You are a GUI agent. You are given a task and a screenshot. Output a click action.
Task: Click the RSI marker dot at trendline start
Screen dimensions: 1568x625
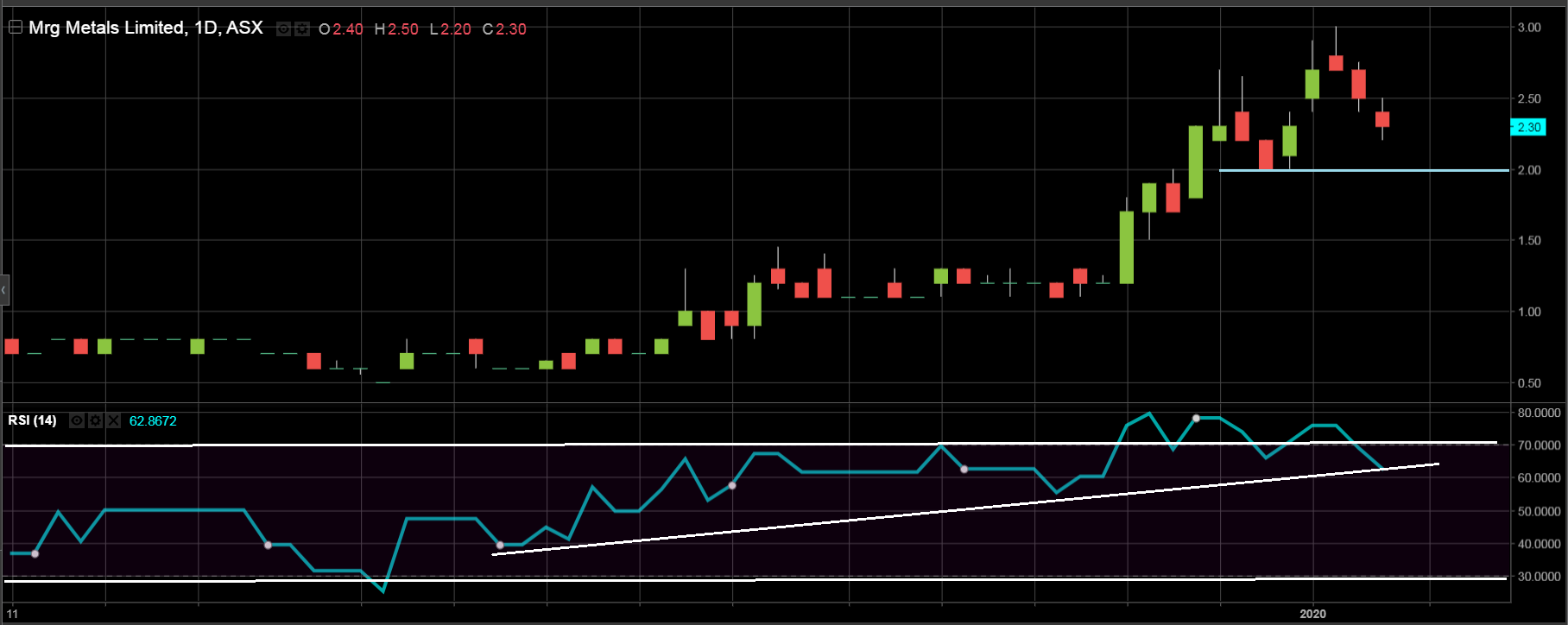pos(500,545)
